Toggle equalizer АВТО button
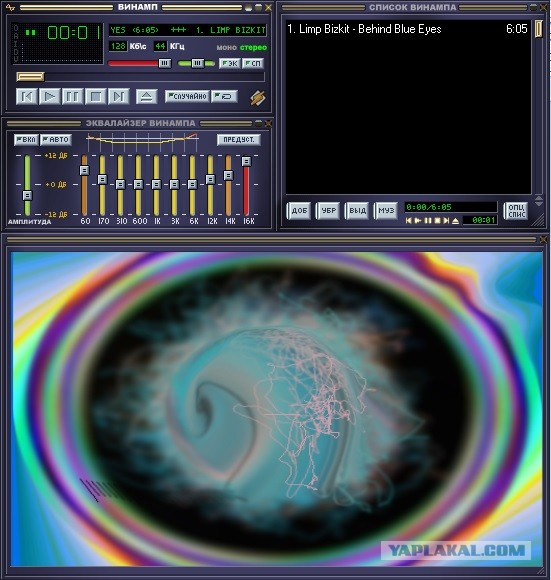 55,140
